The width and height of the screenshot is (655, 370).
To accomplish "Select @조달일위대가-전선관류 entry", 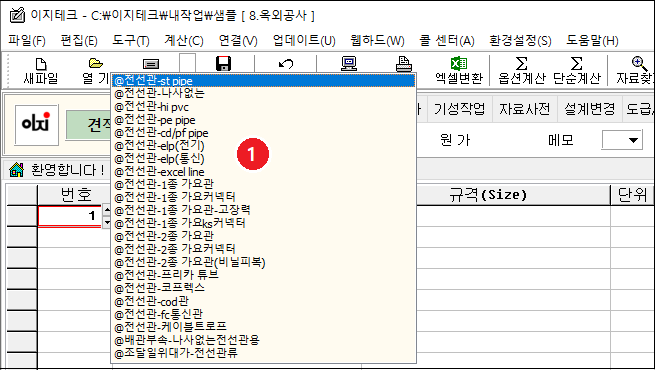I will (263, 353).
